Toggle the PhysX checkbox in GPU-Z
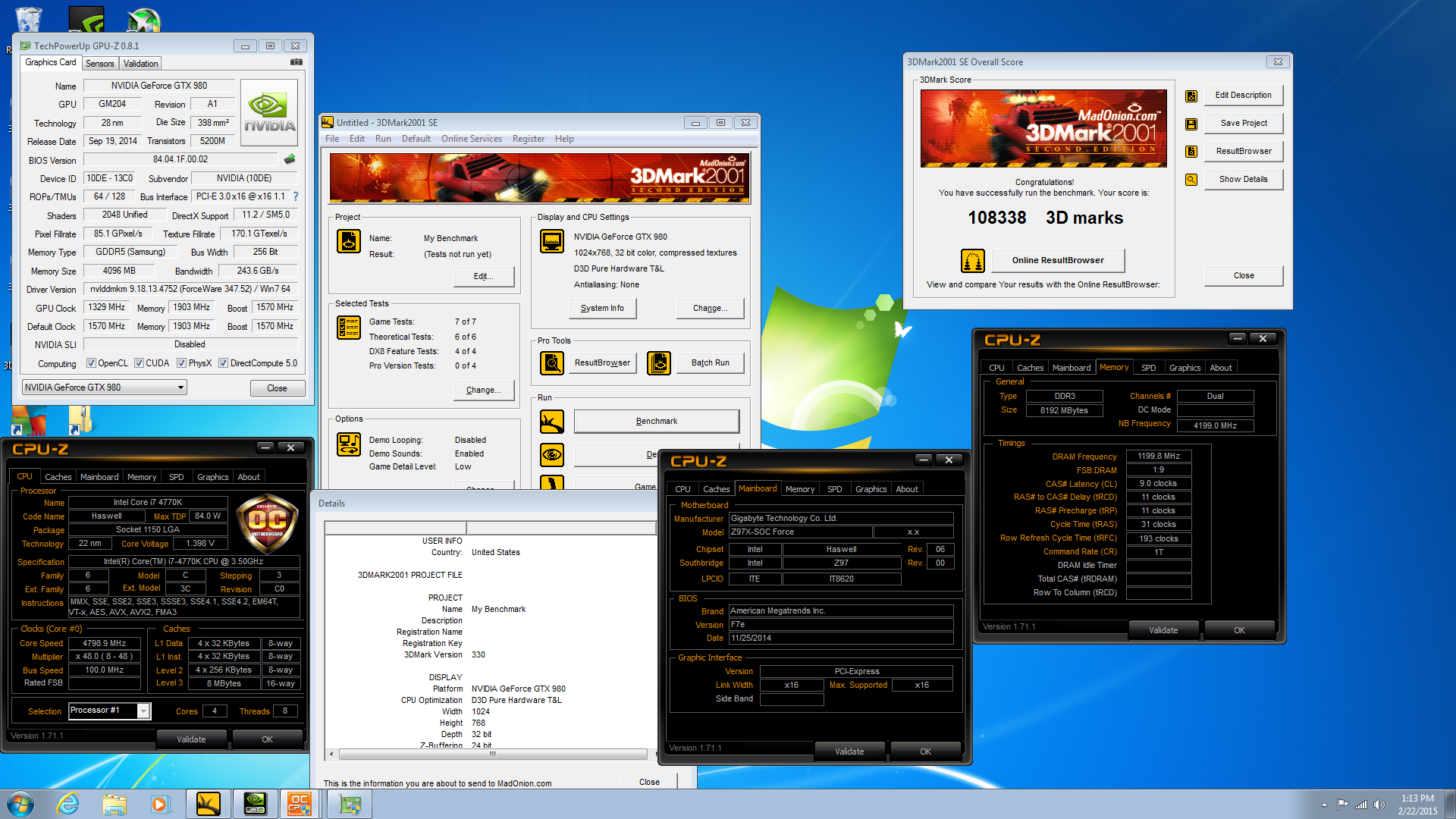This screenshot has height=819, width=1456. click(x=182, y=363)
